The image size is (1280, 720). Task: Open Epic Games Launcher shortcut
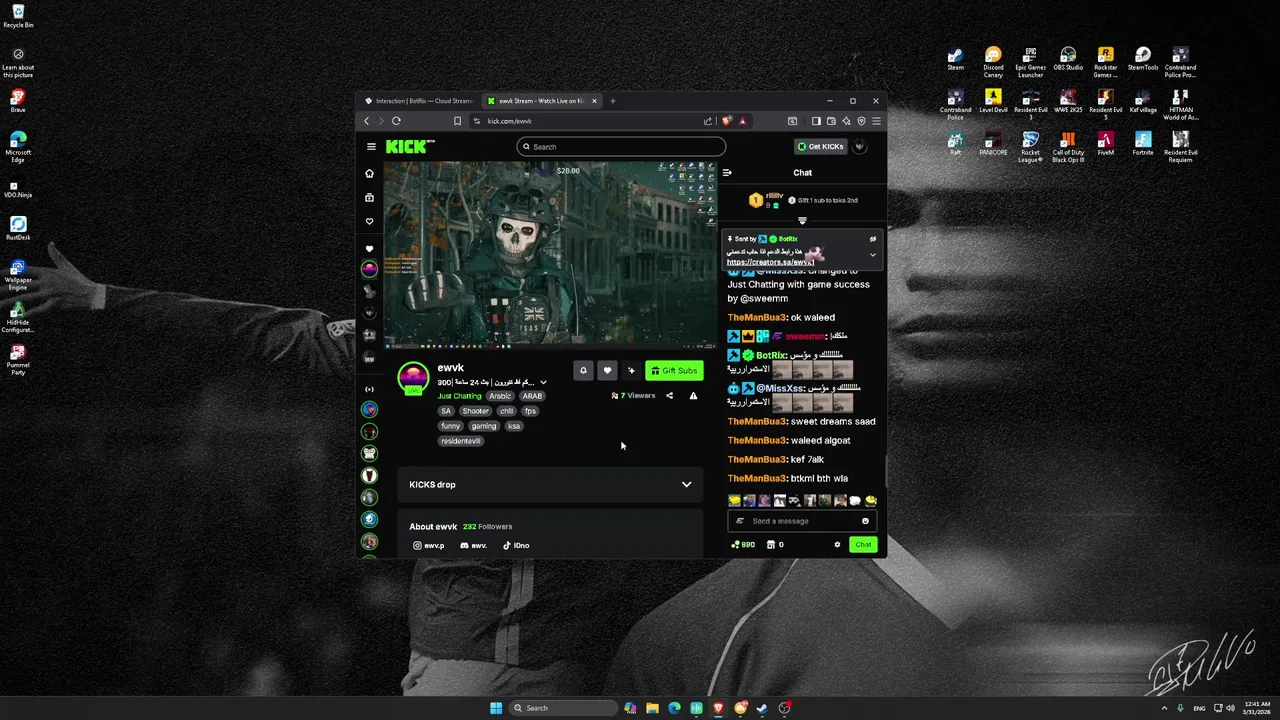pyautogui.click(x=1031, y=62)
